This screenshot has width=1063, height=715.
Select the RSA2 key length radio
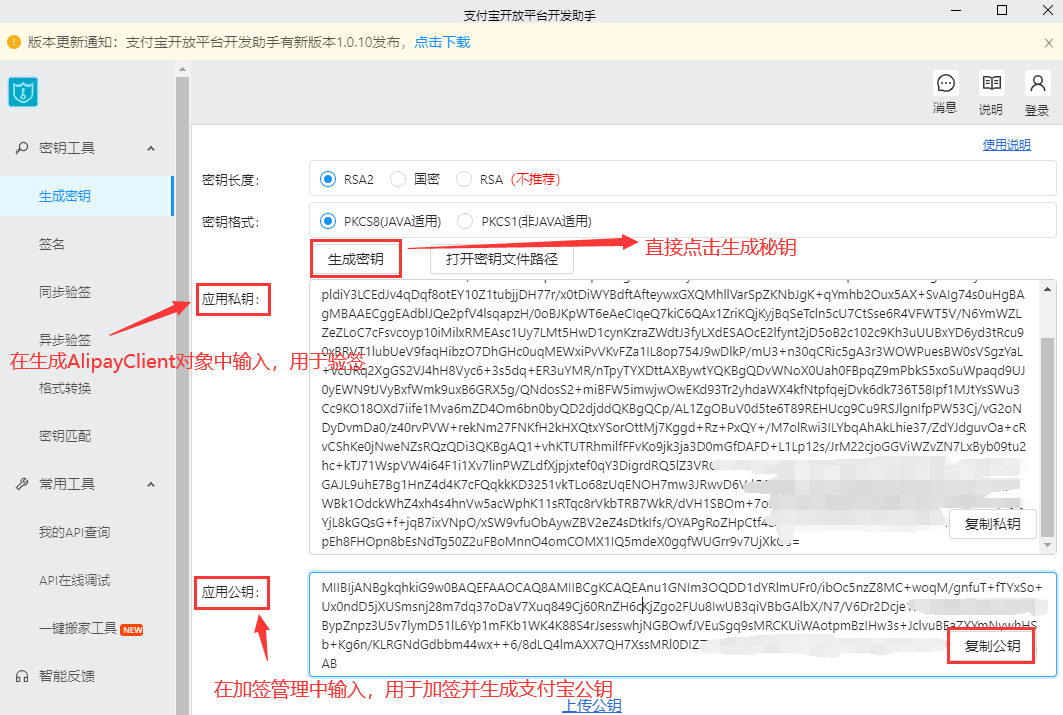click(x=328, y=179)
